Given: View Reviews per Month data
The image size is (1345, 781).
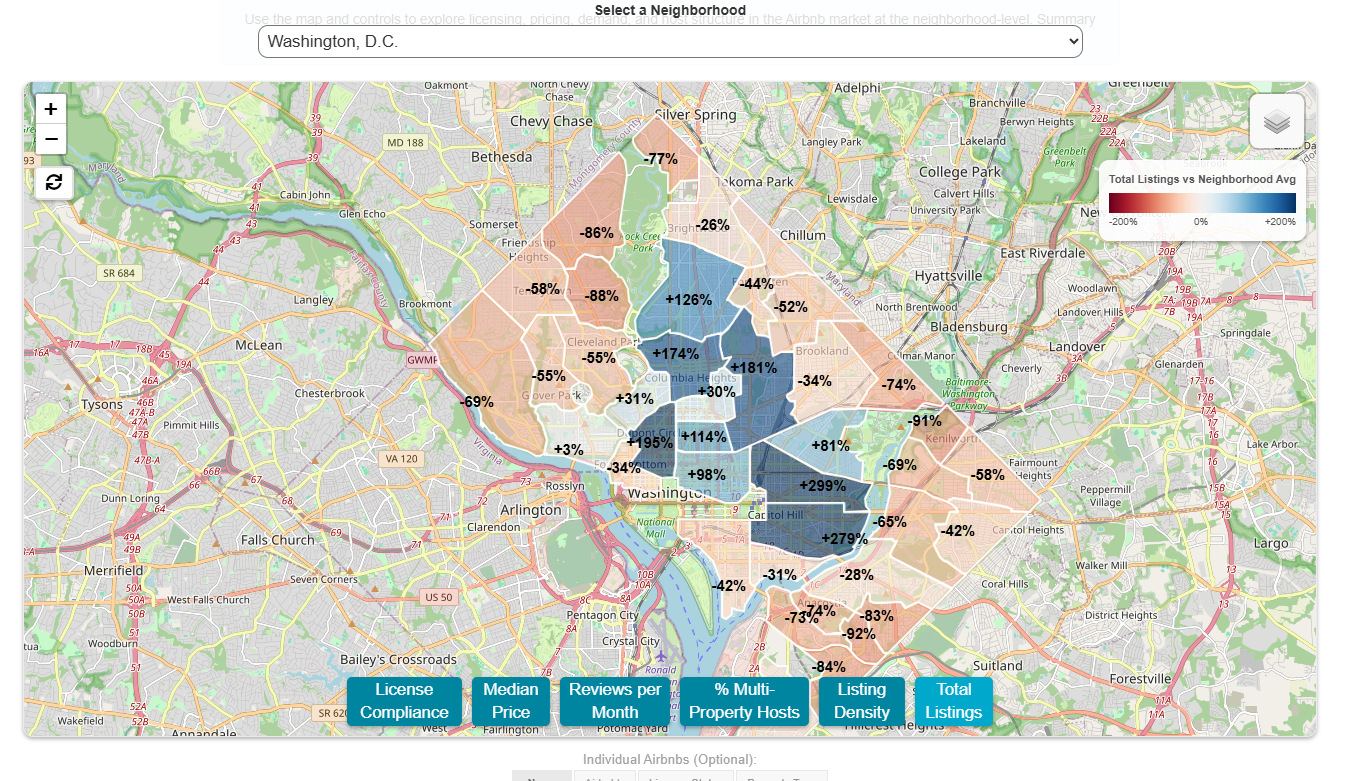Looking at the screenshot, I should [614, 701].
